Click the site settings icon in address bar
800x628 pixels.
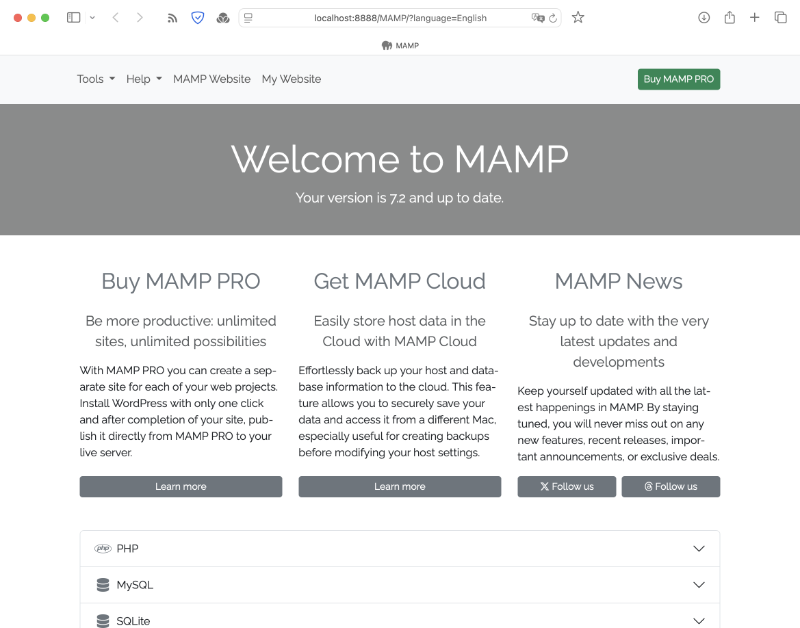(248, 18)
